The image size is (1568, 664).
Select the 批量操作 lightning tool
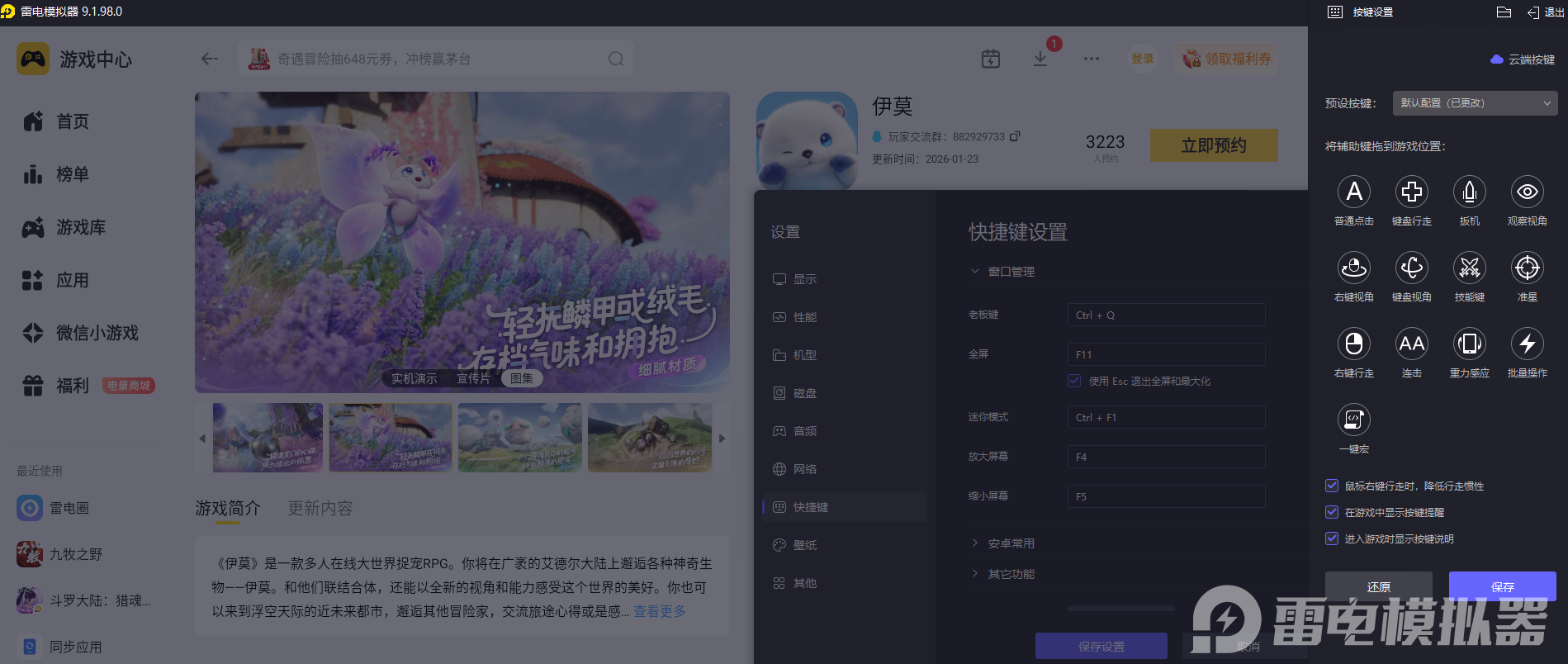(x=1527, y=344)
